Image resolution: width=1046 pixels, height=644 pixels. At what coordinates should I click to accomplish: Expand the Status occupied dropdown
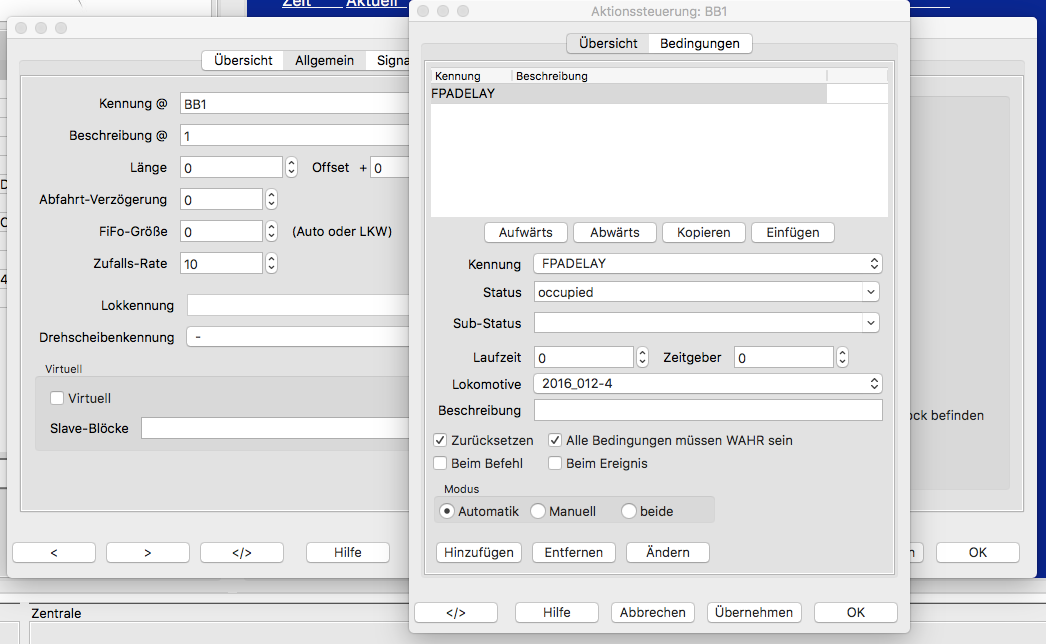[707, 292]
